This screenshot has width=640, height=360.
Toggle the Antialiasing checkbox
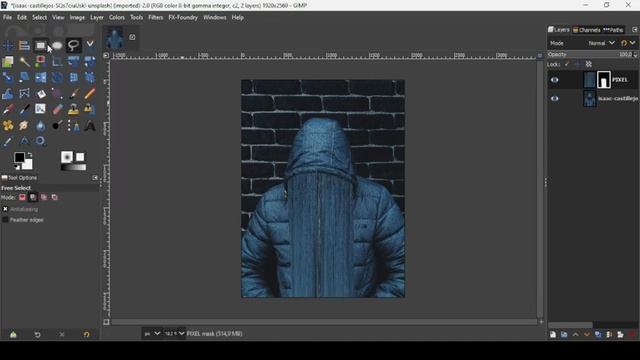tap(5, 209)
